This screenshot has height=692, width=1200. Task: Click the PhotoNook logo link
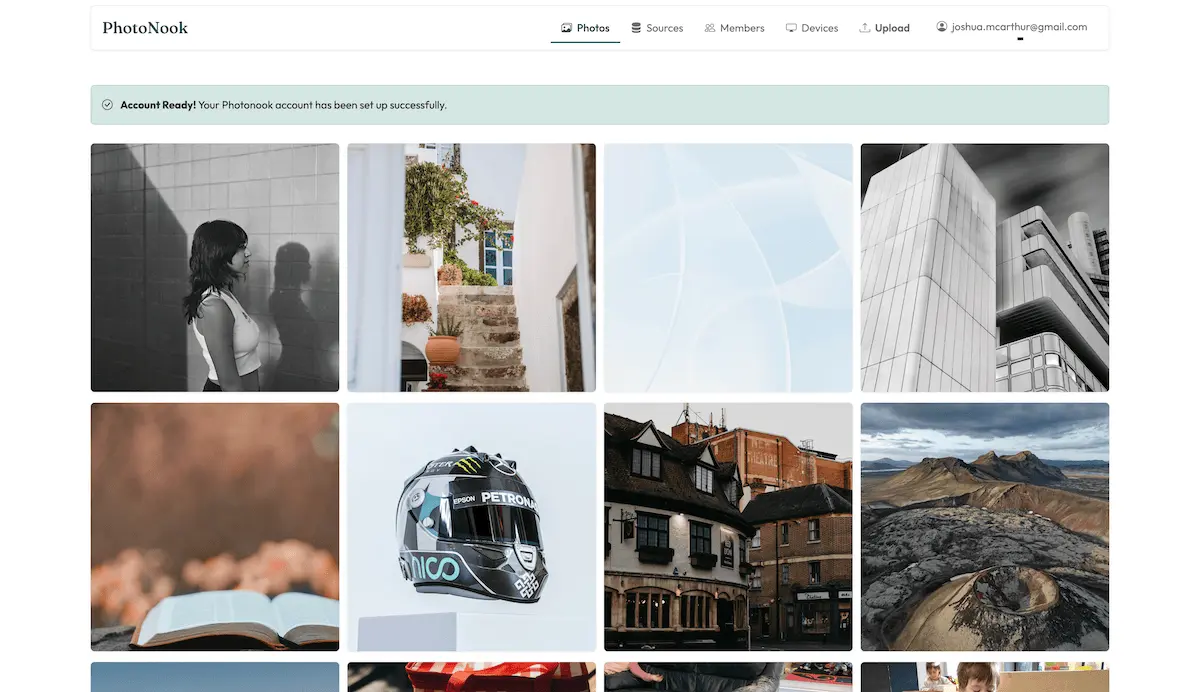[145, 28]
